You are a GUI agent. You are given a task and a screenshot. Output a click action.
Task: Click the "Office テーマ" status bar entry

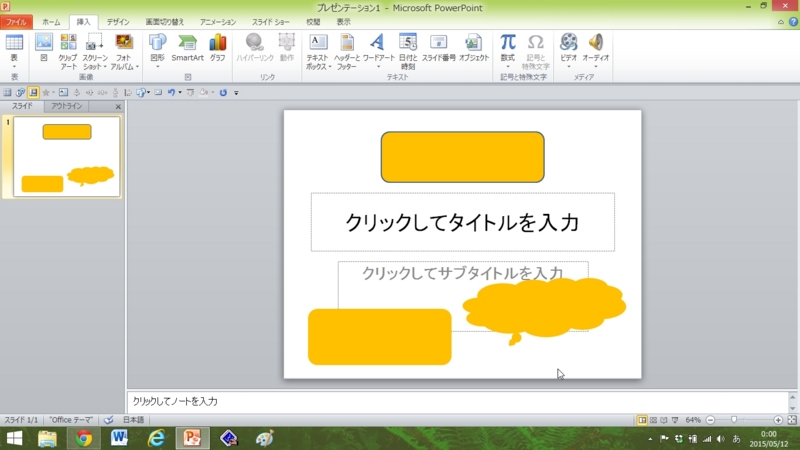tap(71, 420)
